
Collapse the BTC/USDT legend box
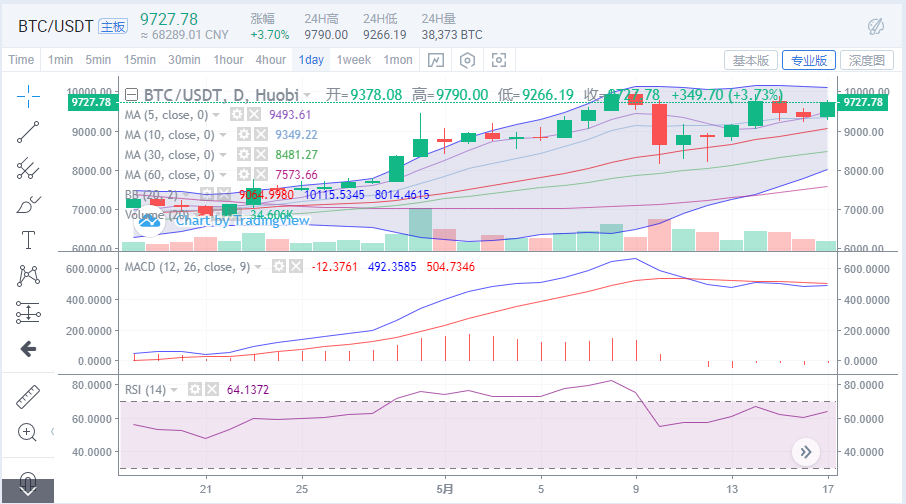pos(132,95)
